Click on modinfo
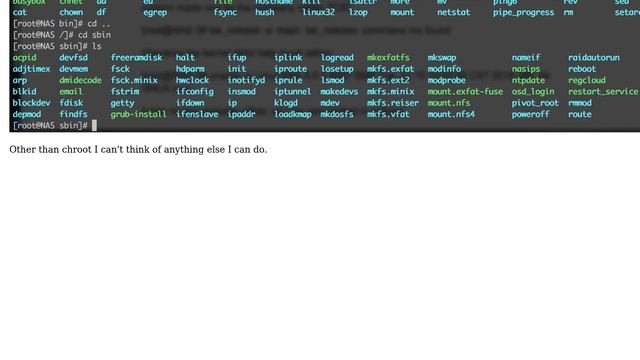The image size is (640, 360). pos(444,69)
